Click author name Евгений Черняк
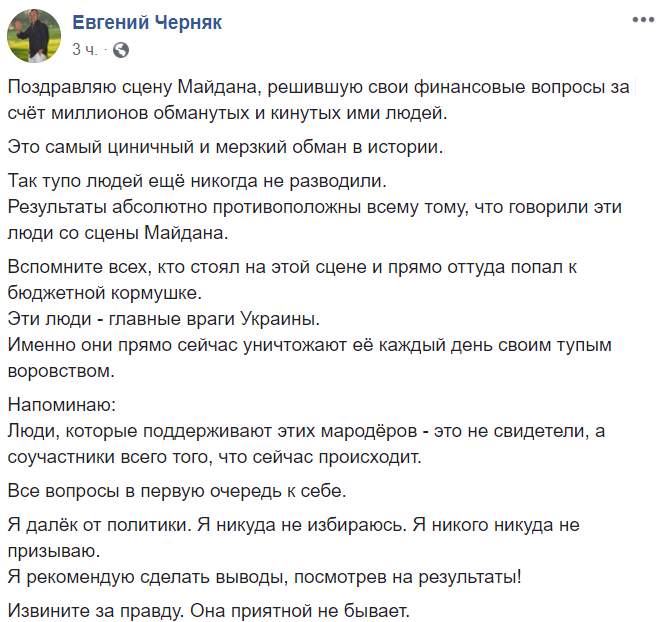Viewport: 658px width, 622px height. (x=149, y=22)
